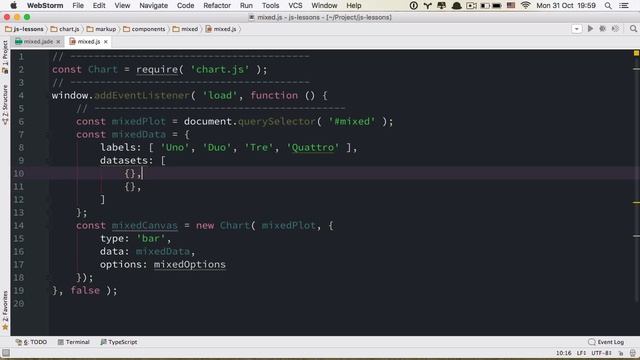This screenshot has height=360, width=640.
Task: Open macOS Notification Center
Action: [624, 5]
